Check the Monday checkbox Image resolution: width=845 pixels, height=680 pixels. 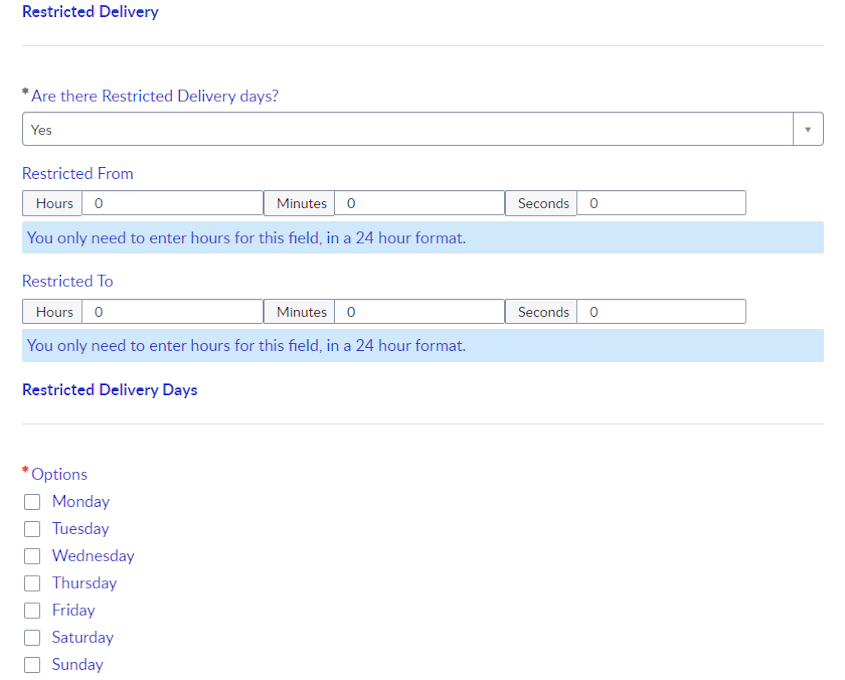32,502
